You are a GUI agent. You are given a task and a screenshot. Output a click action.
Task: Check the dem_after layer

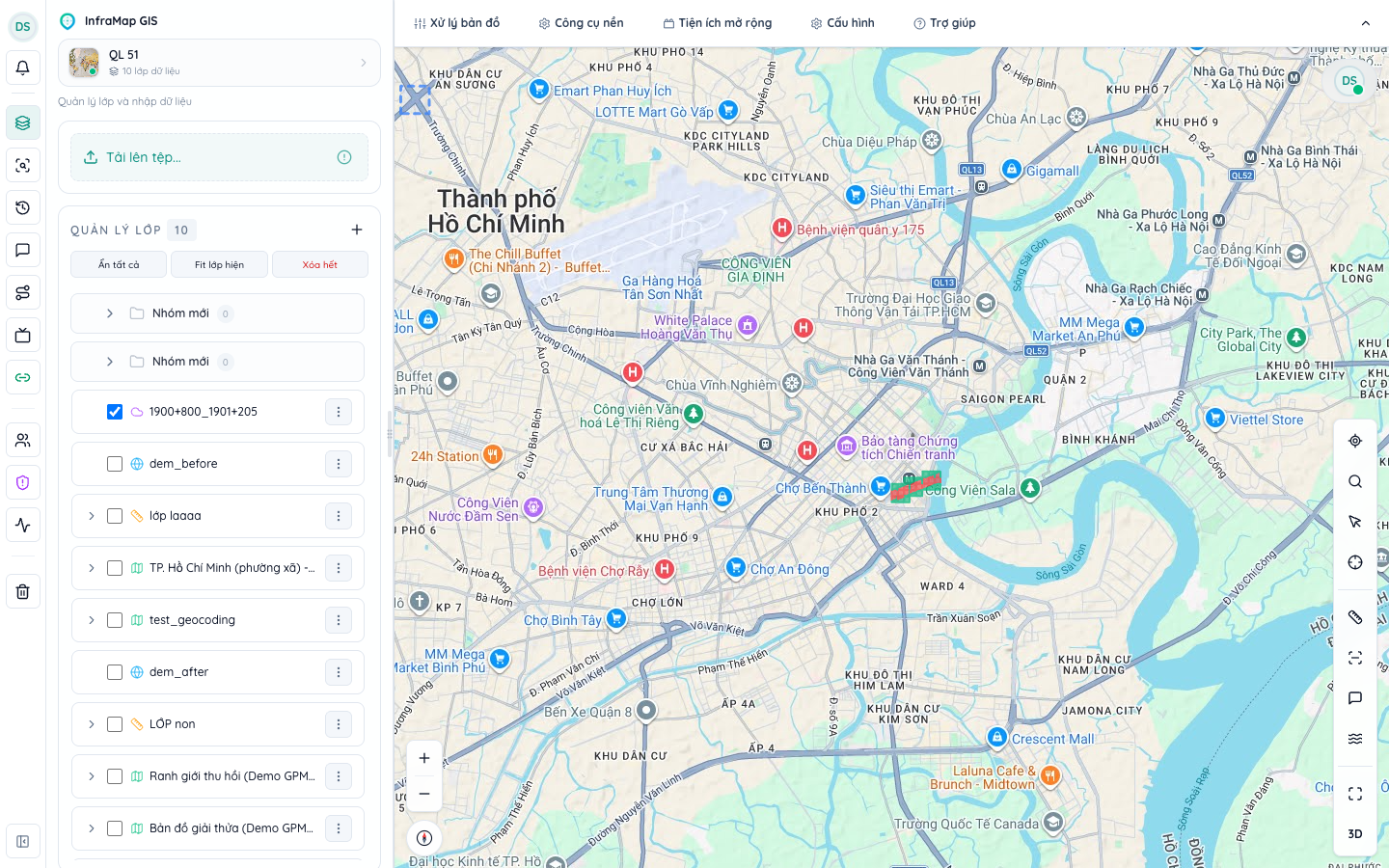(x=115, y=672)
